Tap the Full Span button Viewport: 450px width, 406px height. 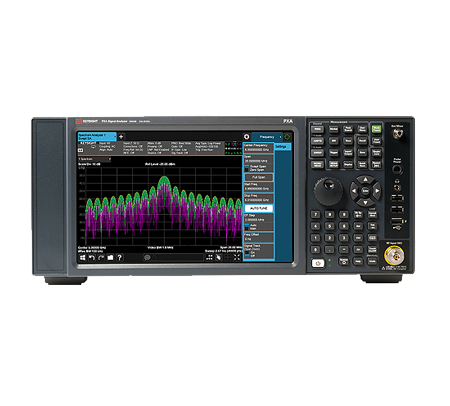tap(259, 177)
